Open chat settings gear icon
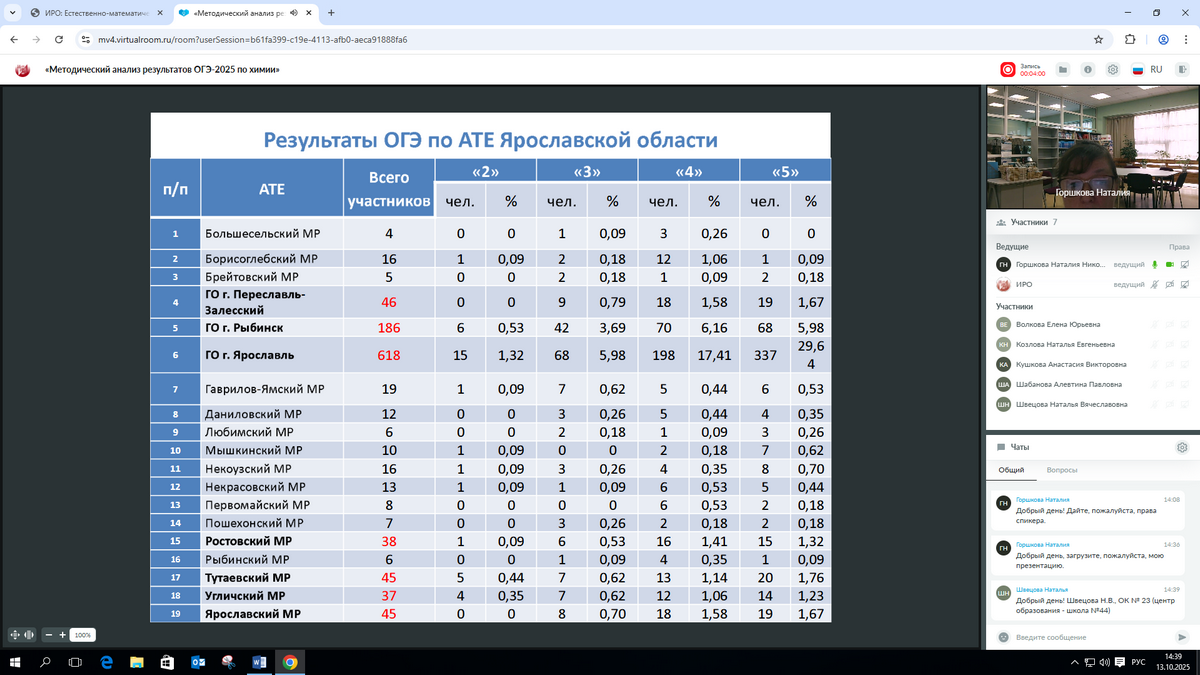The width and height of the screenshot is (1200, 675). 1182,447
